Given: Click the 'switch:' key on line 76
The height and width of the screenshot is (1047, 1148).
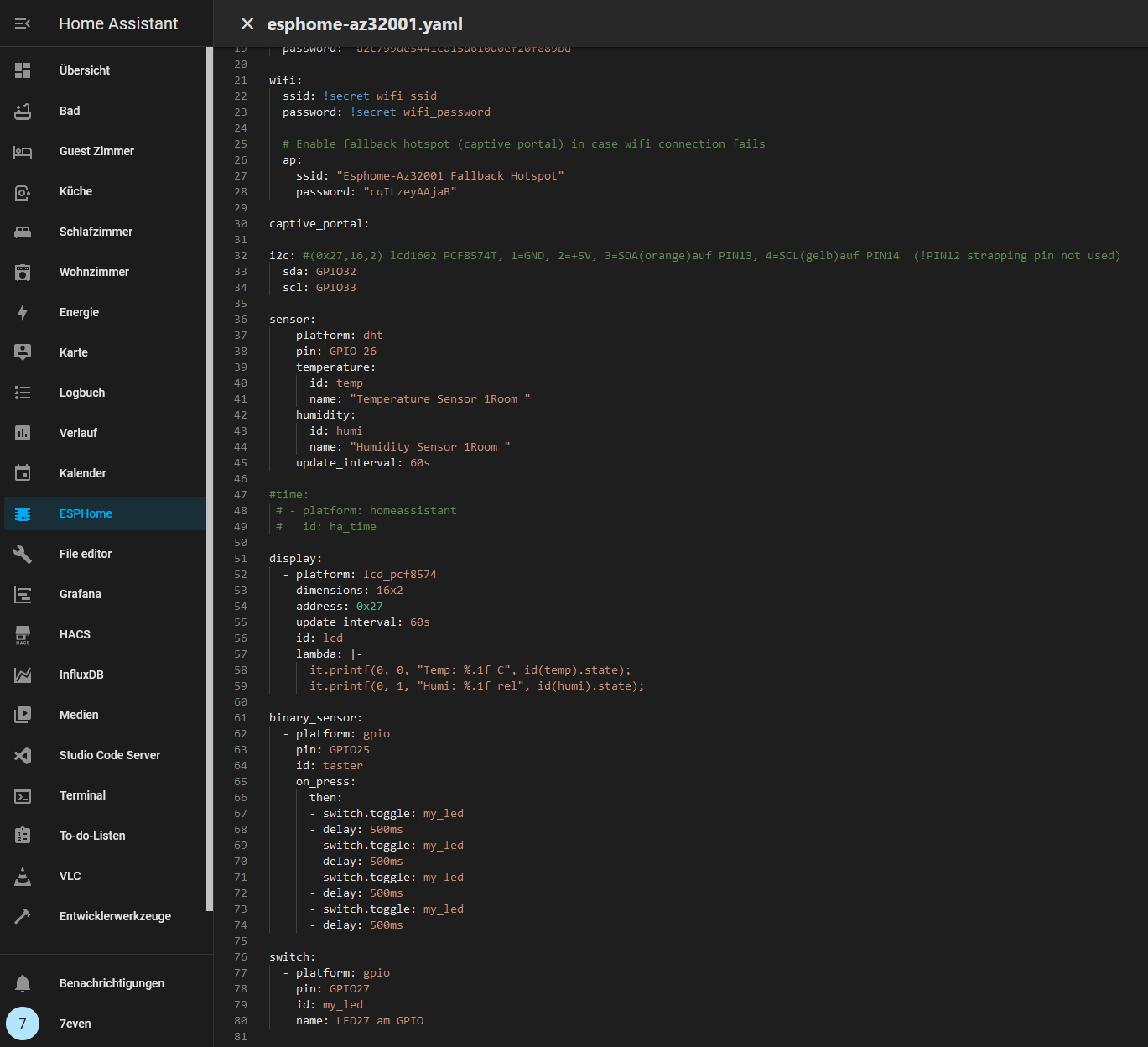Looking at the screenshot, I should (292, 957).
